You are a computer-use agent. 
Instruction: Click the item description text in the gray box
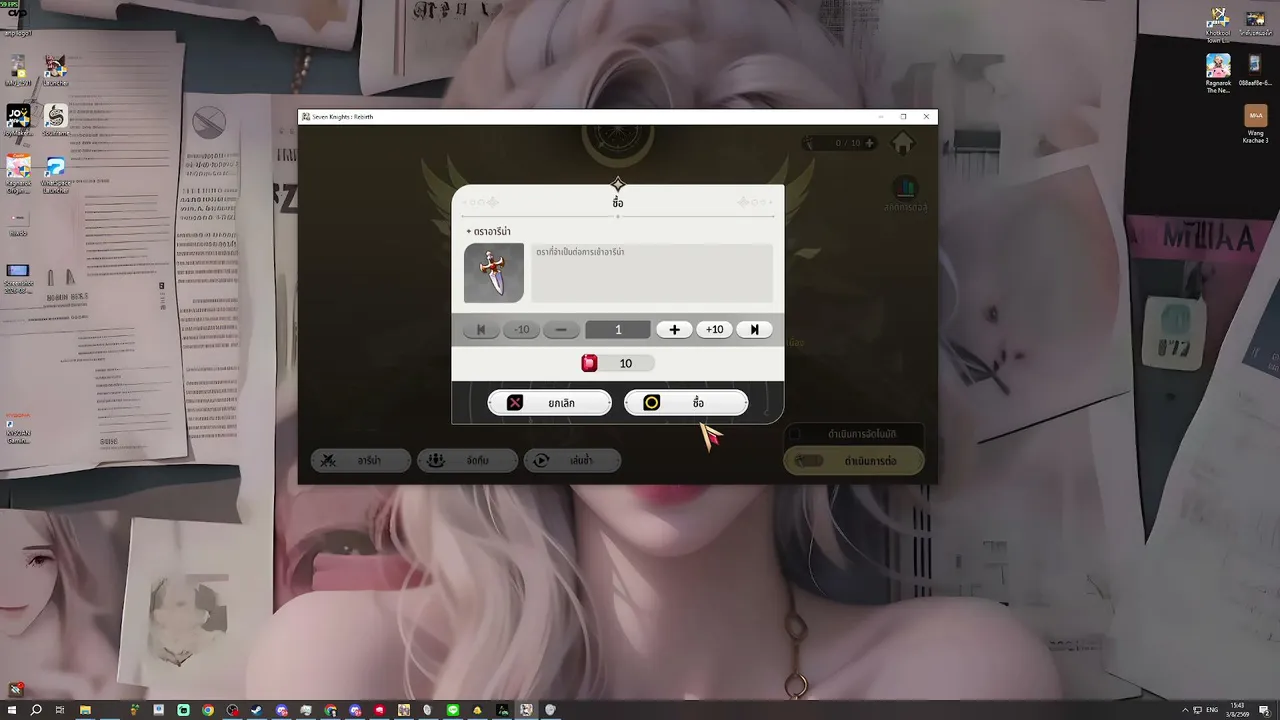[580, 252]
